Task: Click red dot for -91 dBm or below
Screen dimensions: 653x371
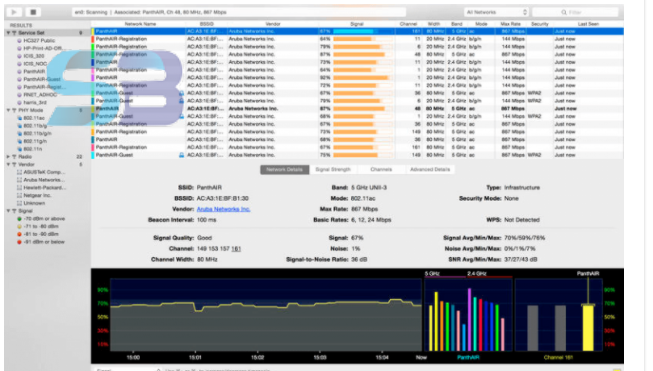Action: pyautogui.click(x=19, y=242)
